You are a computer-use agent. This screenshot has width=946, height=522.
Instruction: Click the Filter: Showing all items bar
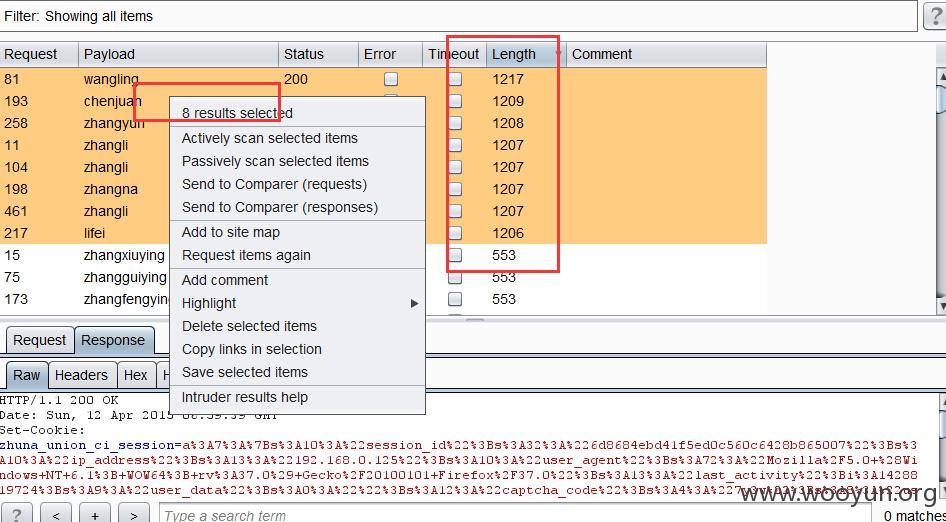click(459, 16)
